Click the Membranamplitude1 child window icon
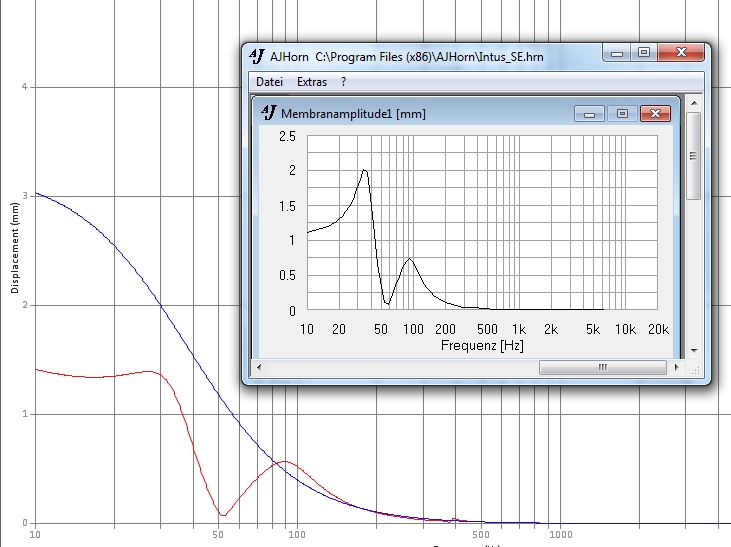Viewport: 731px width, 547px height. tap(269, 113)
